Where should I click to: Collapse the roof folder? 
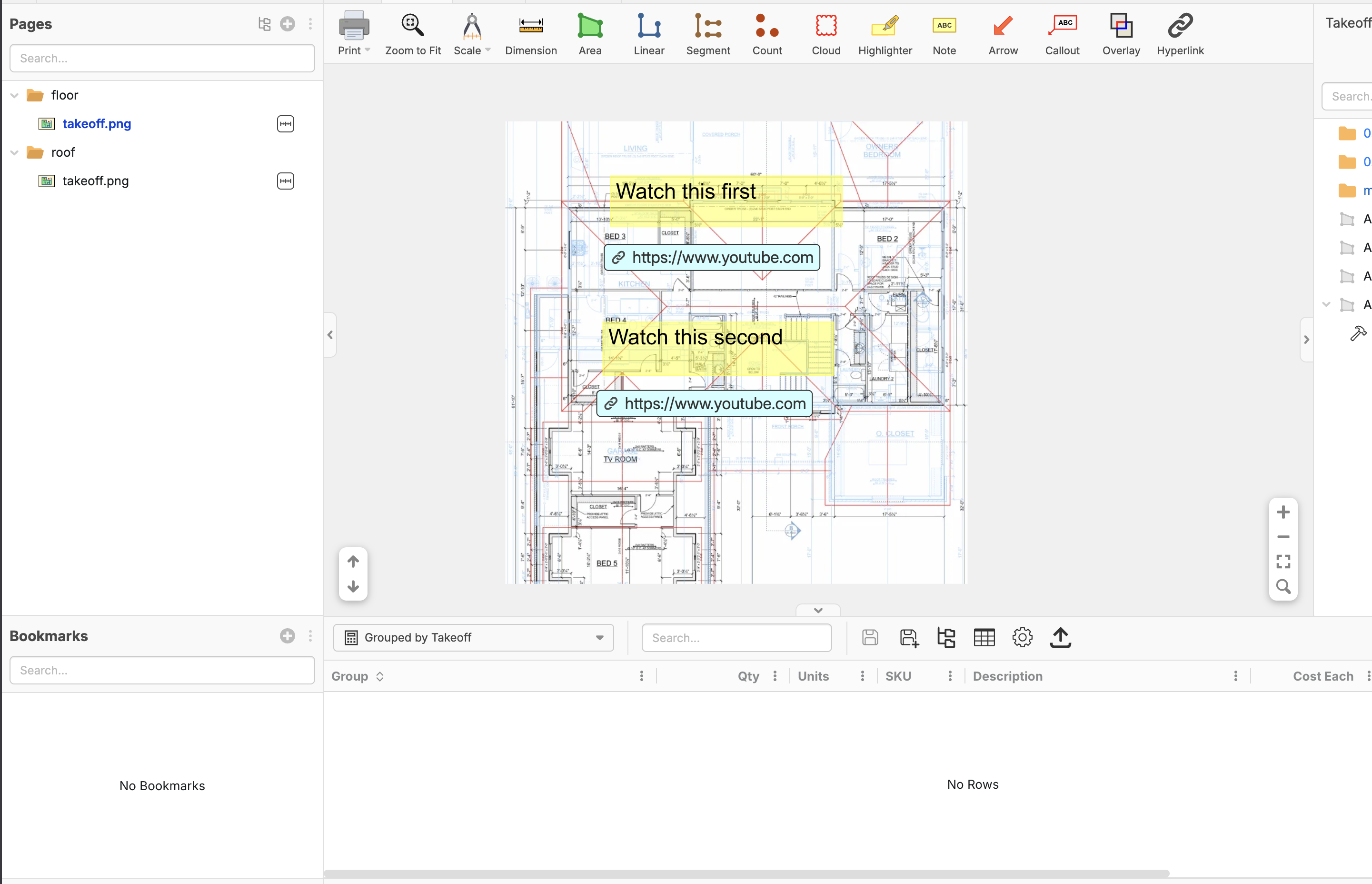15,153
